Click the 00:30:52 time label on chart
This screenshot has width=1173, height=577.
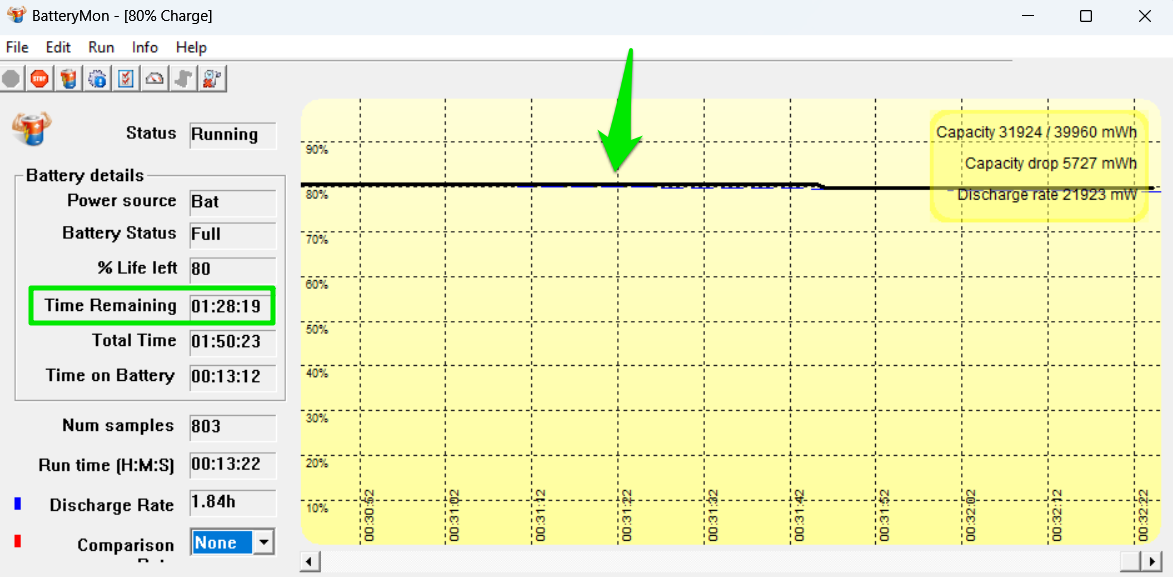coord(369,514)
